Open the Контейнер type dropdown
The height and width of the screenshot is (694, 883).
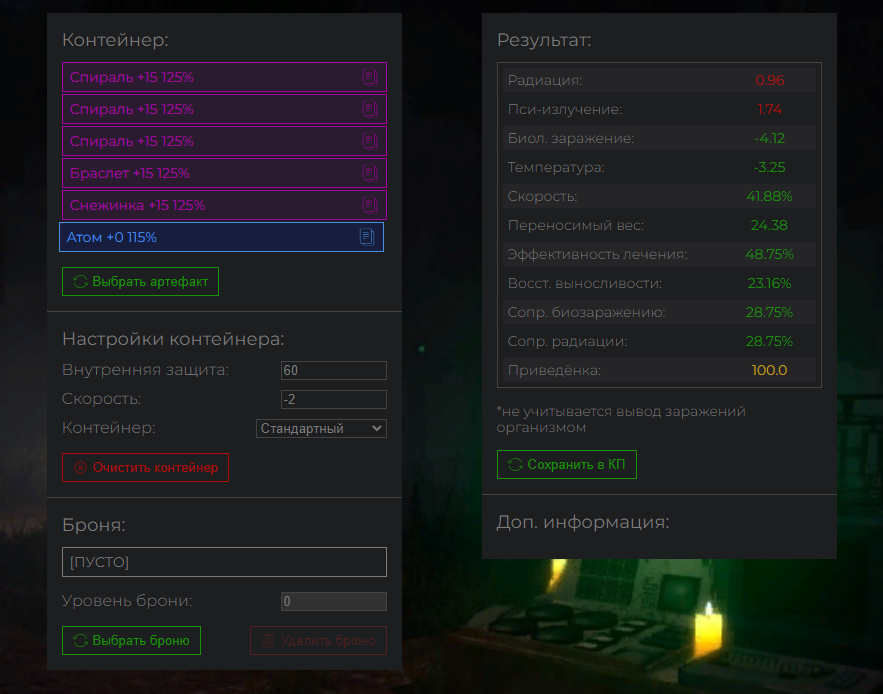[x=321, y=429]
